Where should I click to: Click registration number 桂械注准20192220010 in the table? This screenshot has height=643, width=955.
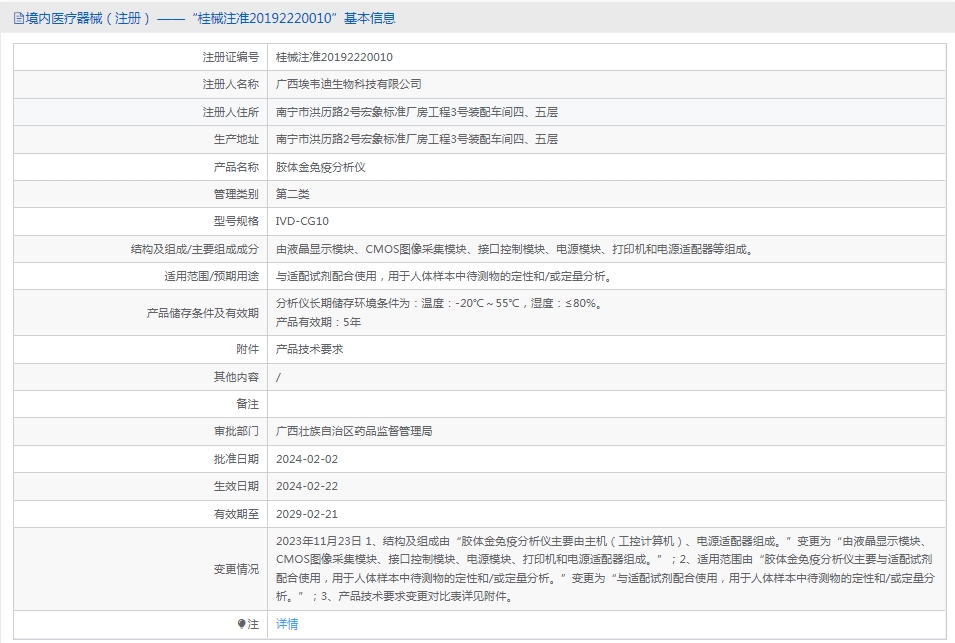click(x=334, y=57)
